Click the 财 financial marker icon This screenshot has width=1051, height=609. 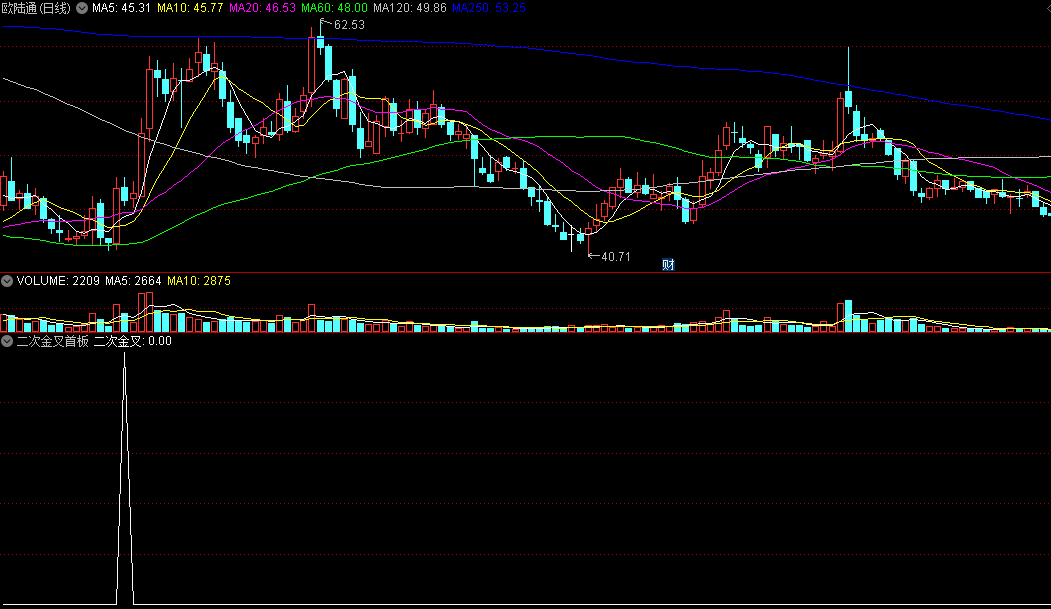668,265
